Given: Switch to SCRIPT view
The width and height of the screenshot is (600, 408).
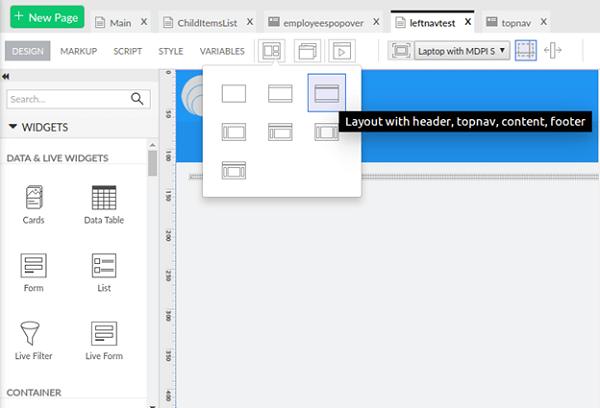Looking at the screenshot, I should coord(128,51).
